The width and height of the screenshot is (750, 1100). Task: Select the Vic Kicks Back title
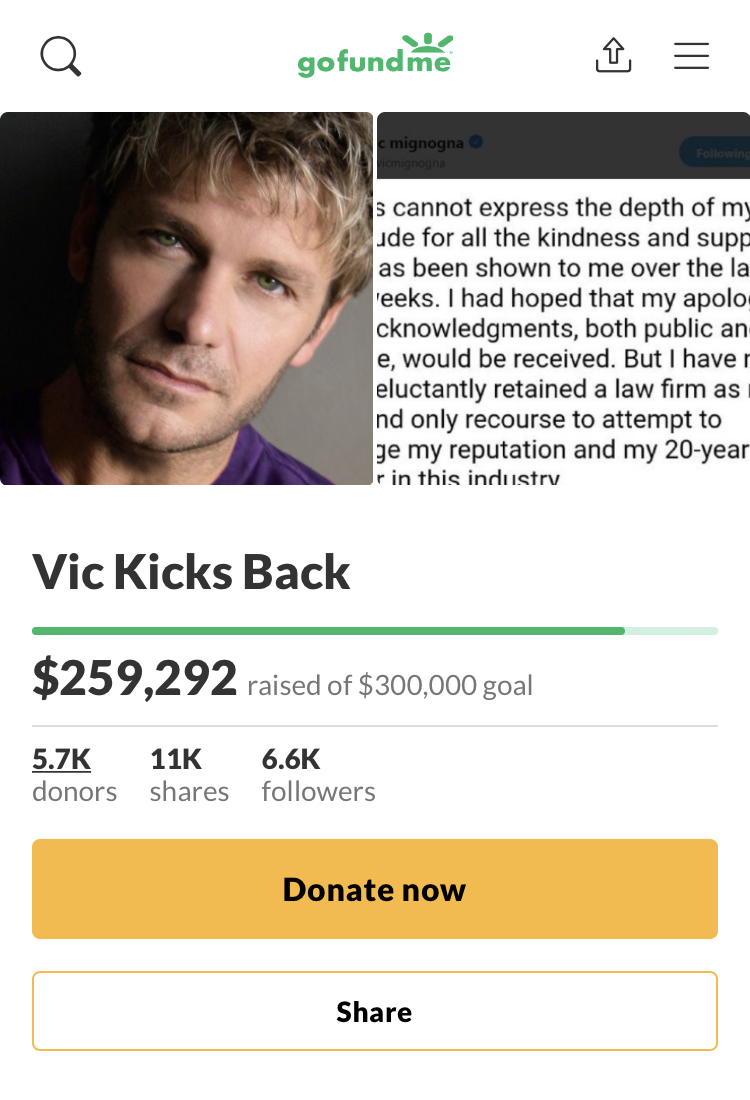point(191,572)
